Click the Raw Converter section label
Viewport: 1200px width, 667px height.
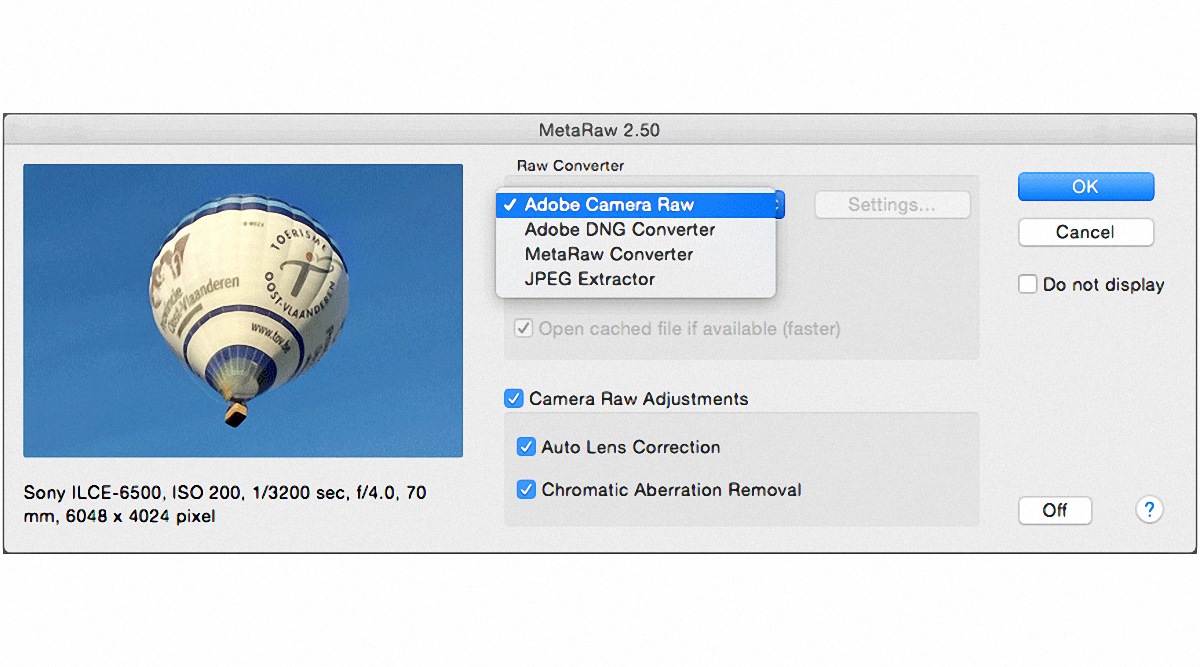(x=570, y=165)
